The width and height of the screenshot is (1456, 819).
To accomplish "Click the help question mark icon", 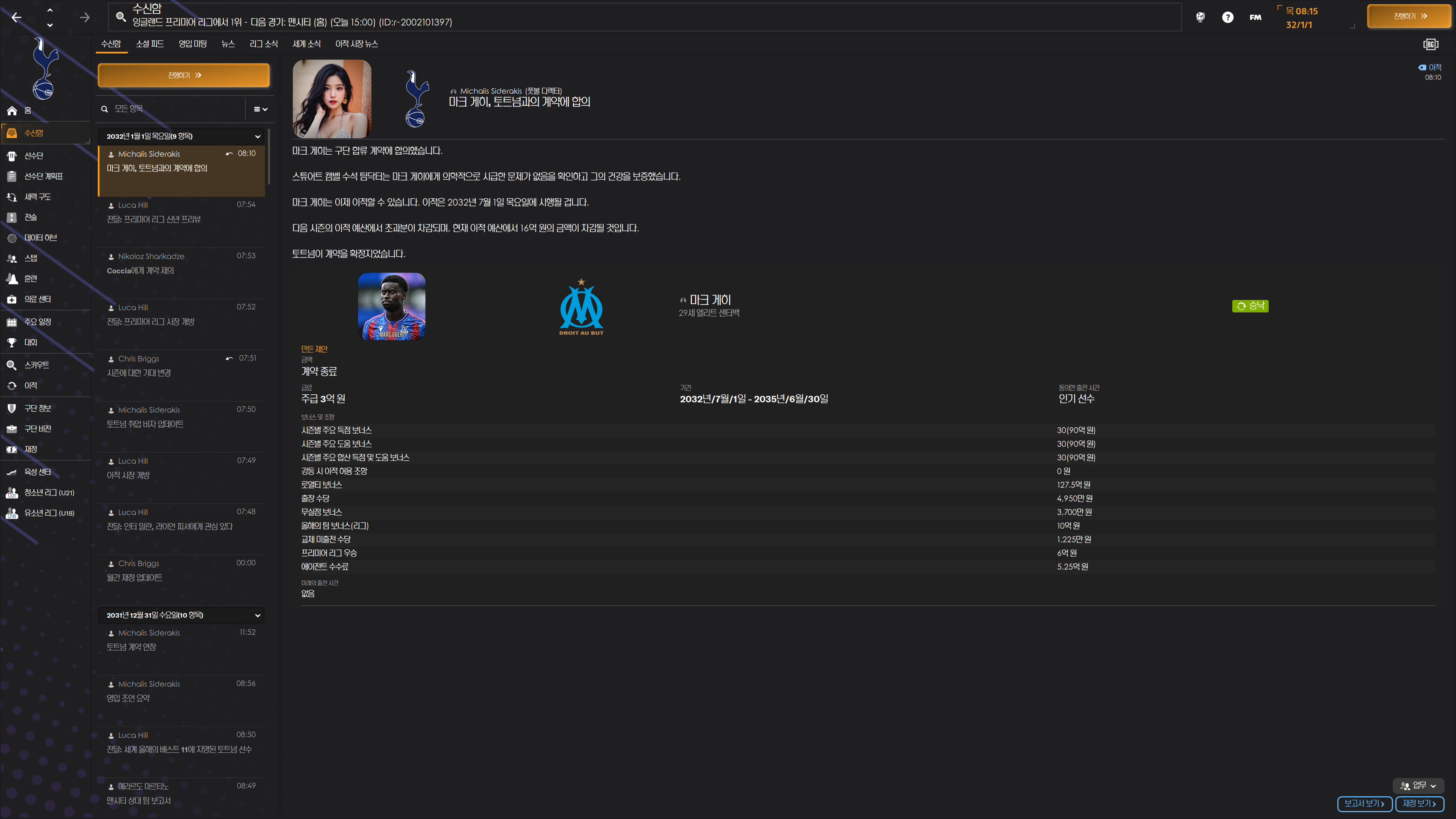I will (1227, 17).
